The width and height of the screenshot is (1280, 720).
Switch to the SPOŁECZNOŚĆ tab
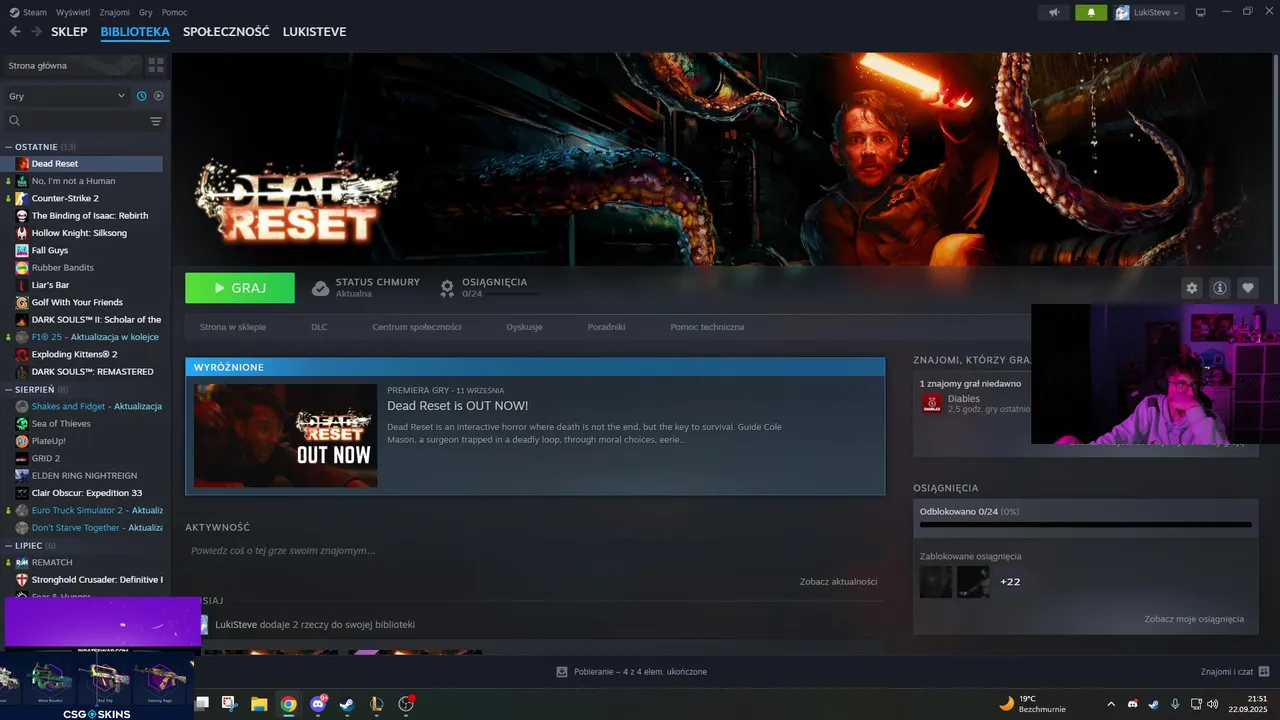(x=226, y=32)
